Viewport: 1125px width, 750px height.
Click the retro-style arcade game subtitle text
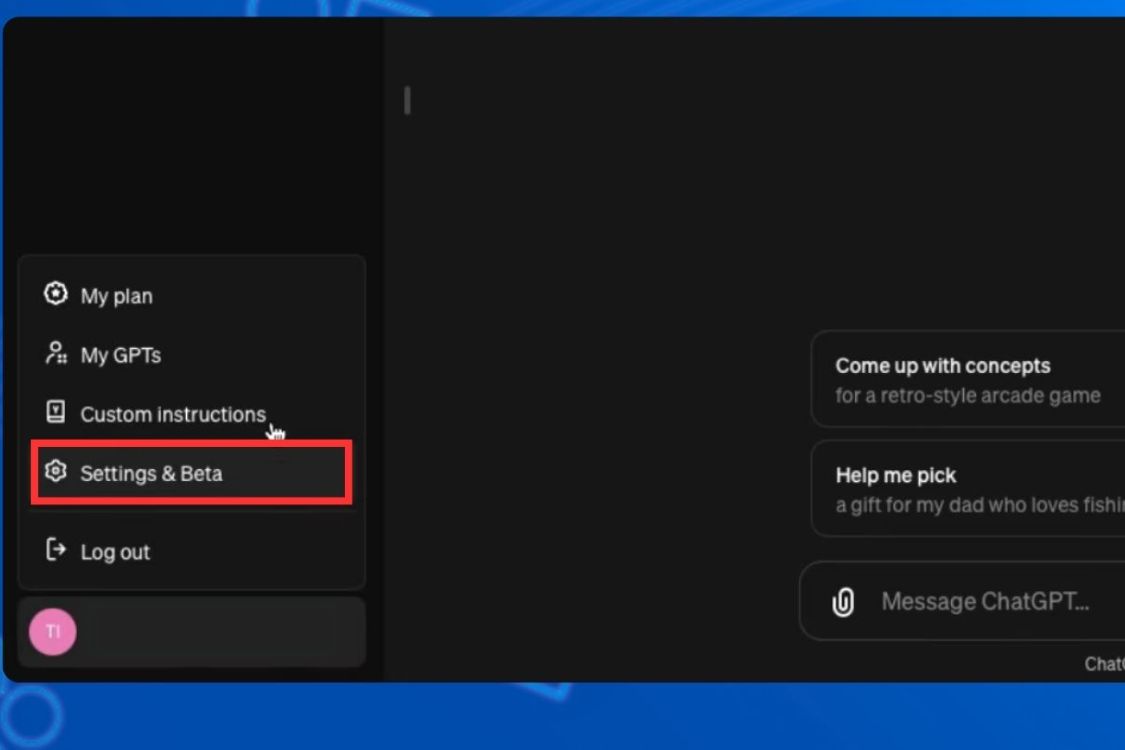pos(967,396)
